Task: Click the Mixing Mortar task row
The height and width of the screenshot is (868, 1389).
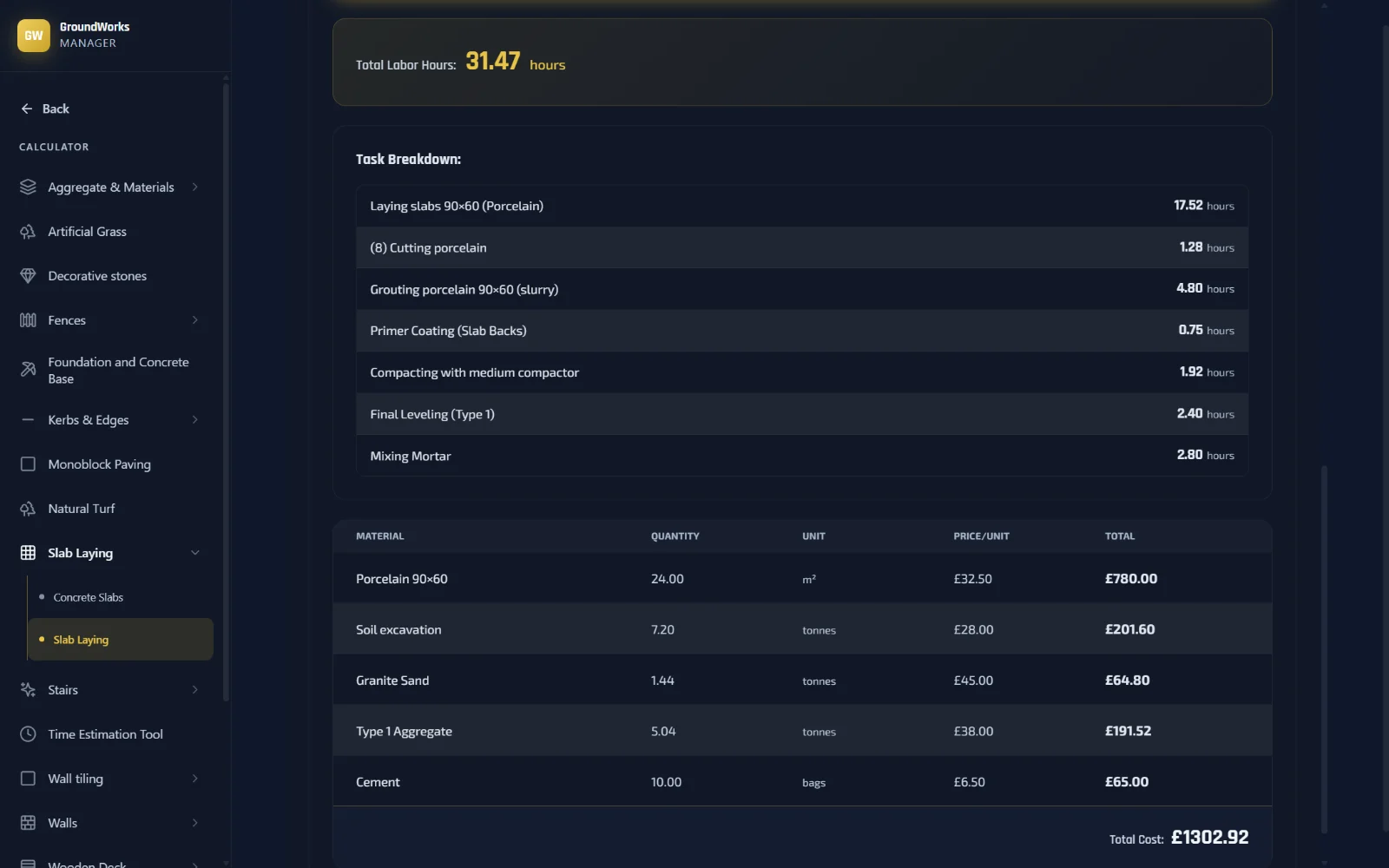Action: click(802, 456)
